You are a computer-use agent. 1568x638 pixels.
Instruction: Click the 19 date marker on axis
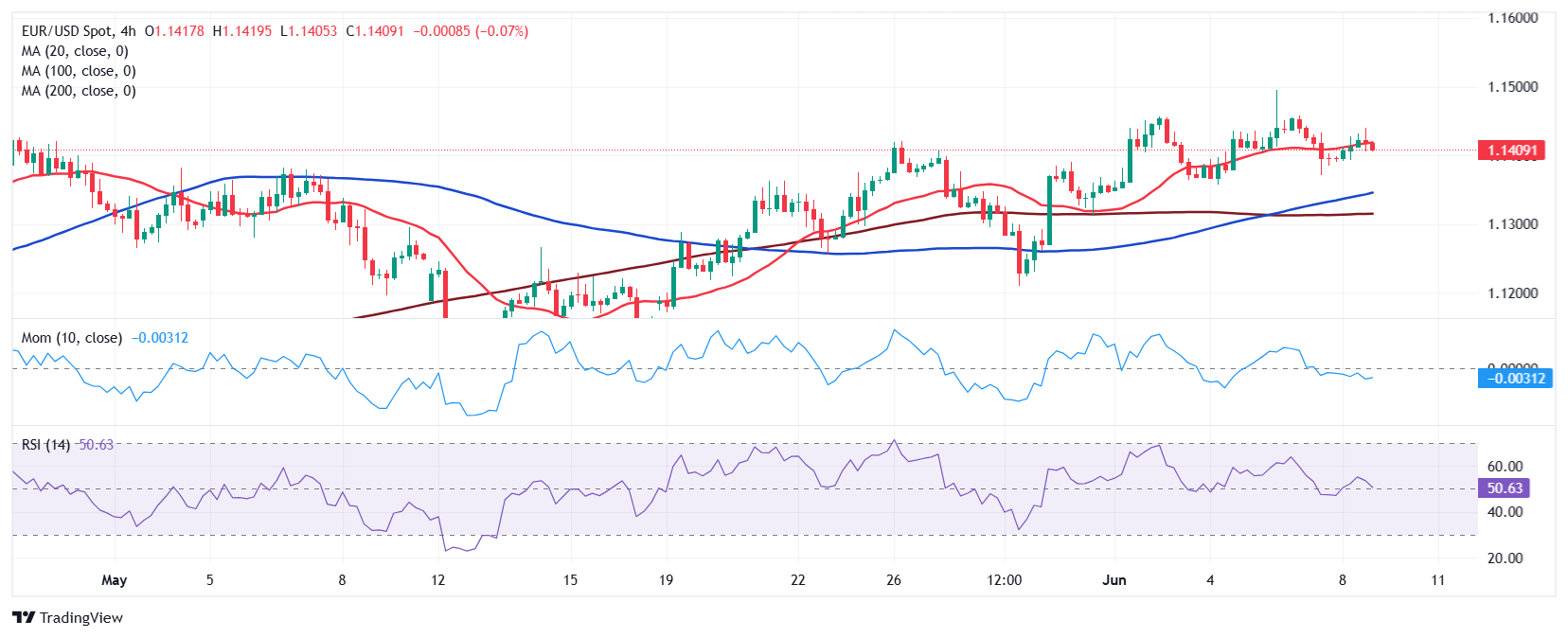pos(666,580)
